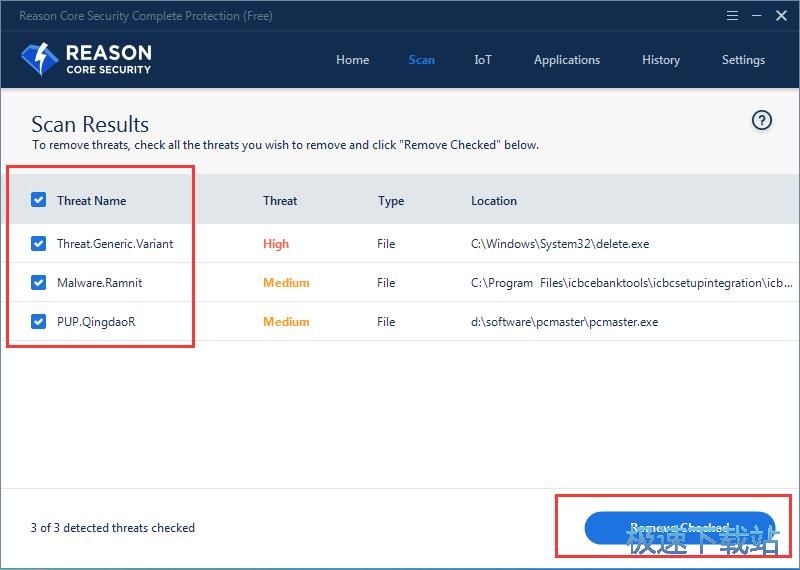The image size is (800, 570).
Task: Close the Reason Core Security window
Action: point(782,16)
